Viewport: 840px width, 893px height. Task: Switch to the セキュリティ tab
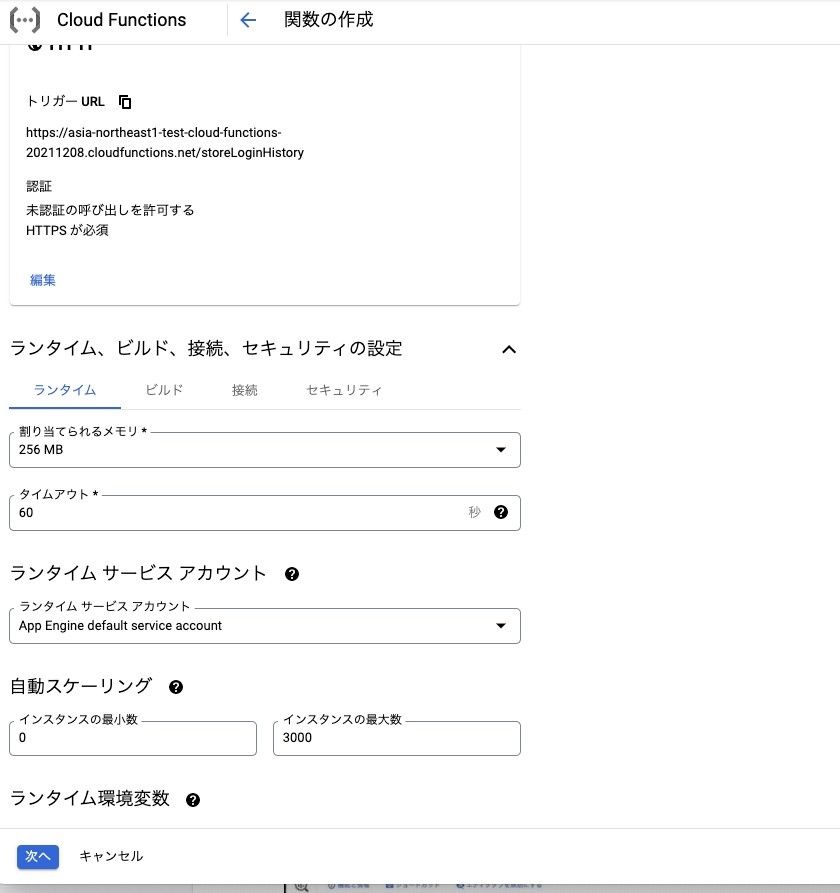click(344, 390)
